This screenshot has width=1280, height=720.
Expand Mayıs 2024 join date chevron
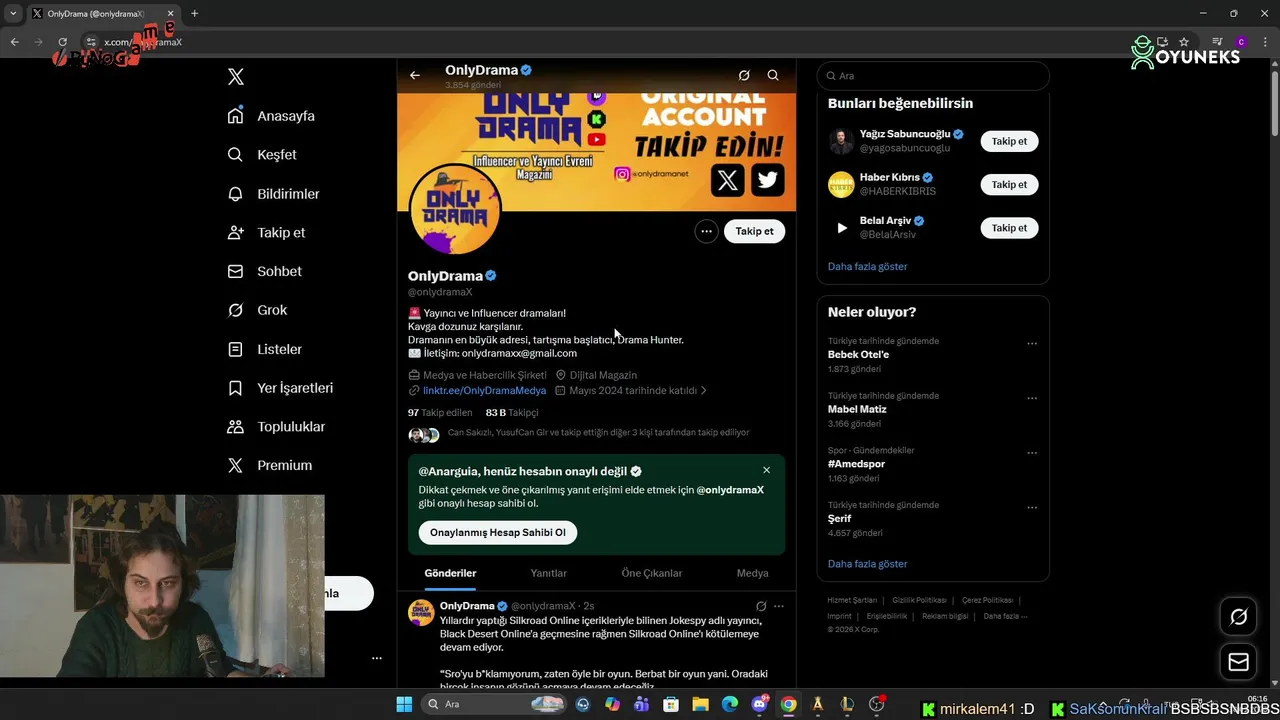pos(704,391)
